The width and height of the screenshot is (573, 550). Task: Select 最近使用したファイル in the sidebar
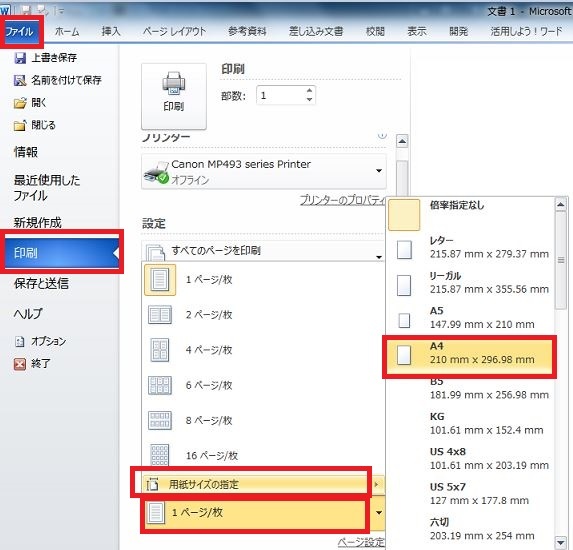pos(47,187)
